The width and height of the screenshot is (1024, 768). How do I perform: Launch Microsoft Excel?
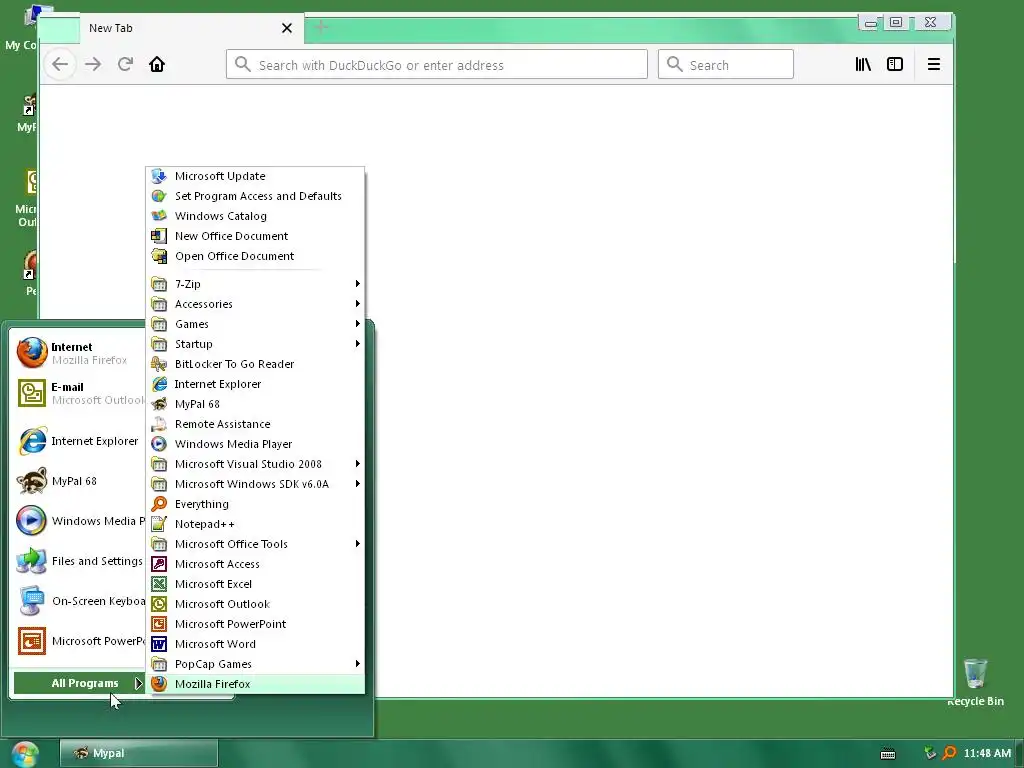pyautogui.click(x=255, y=584)
